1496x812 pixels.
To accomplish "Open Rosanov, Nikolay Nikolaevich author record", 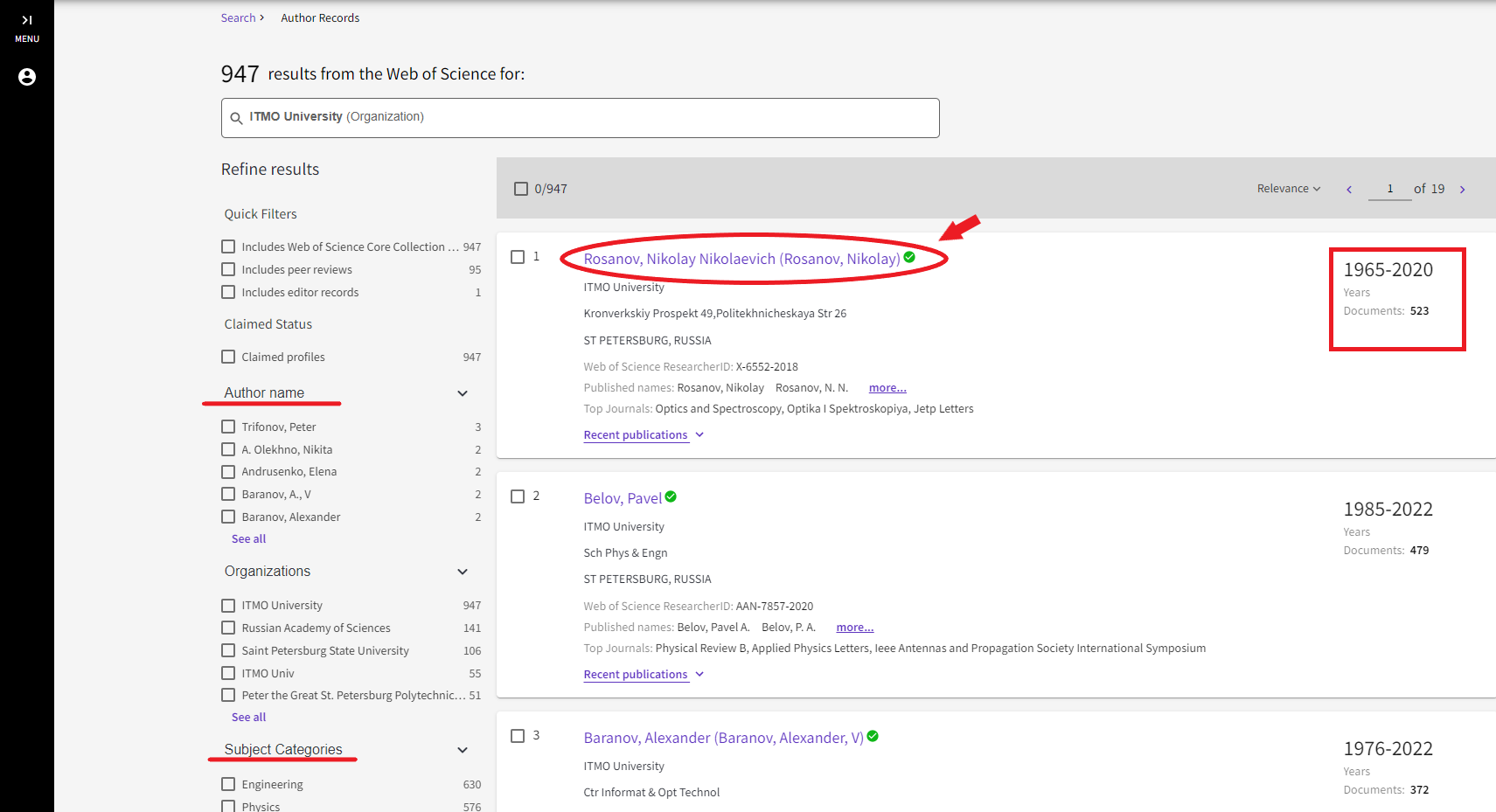I will point(741,259).
